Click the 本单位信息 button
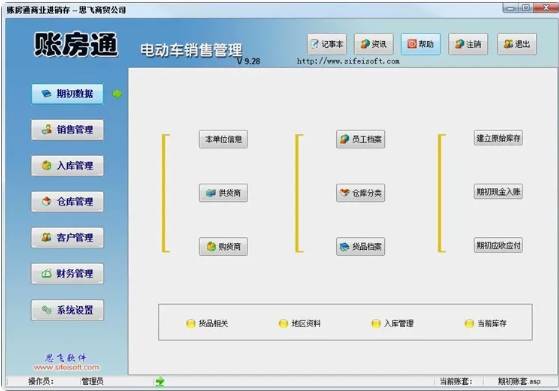This screenshot has width=559, height=391. tap(223, 139)
